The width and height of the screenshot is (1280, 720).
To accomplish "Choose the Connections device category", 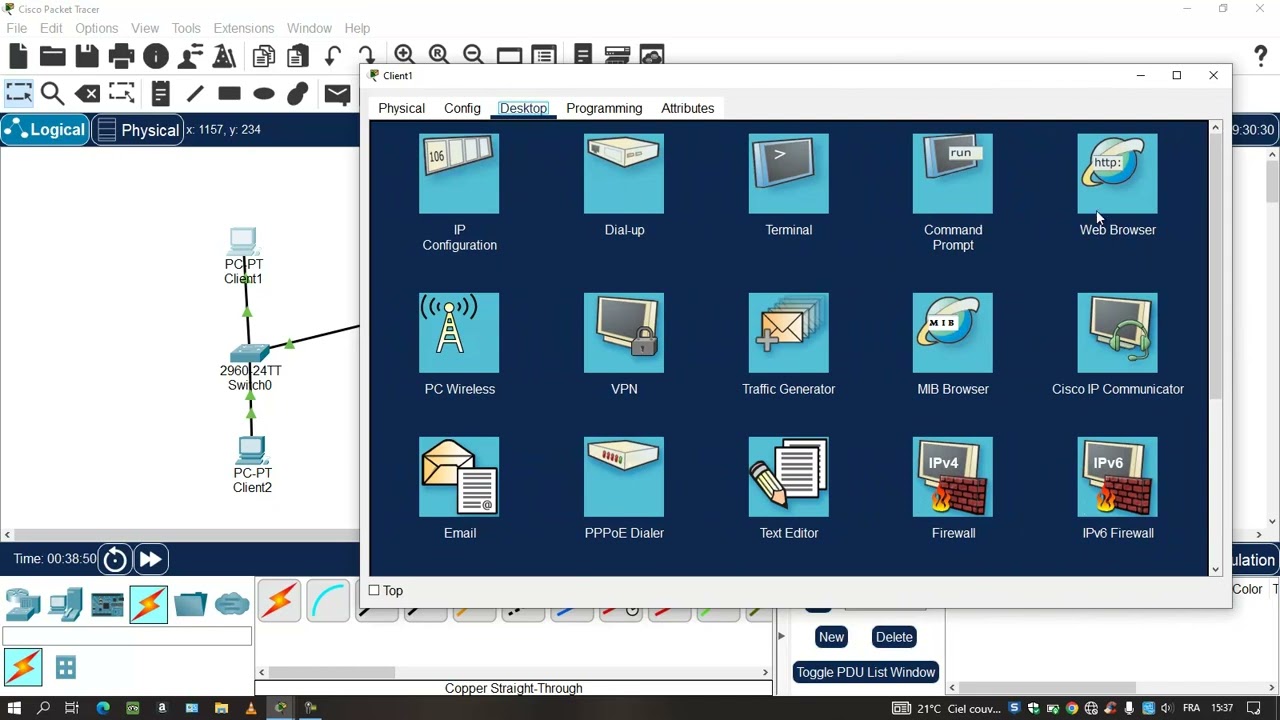I will coord(148,605).
